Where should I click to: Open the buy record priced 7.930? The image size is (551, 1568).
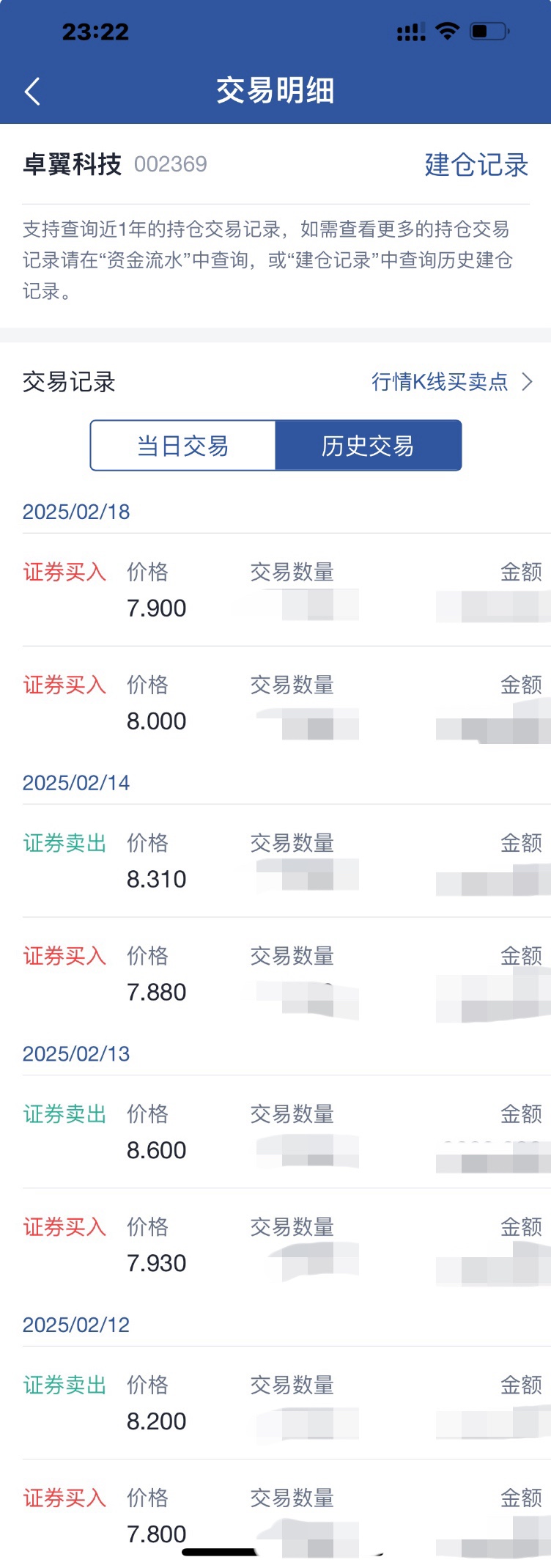tap(286, 1245)
